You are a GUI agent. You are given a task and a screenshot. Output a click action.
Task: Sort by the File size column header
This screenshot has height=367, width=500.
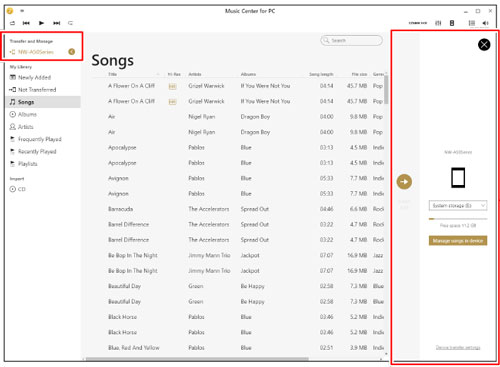pos(359,74)
